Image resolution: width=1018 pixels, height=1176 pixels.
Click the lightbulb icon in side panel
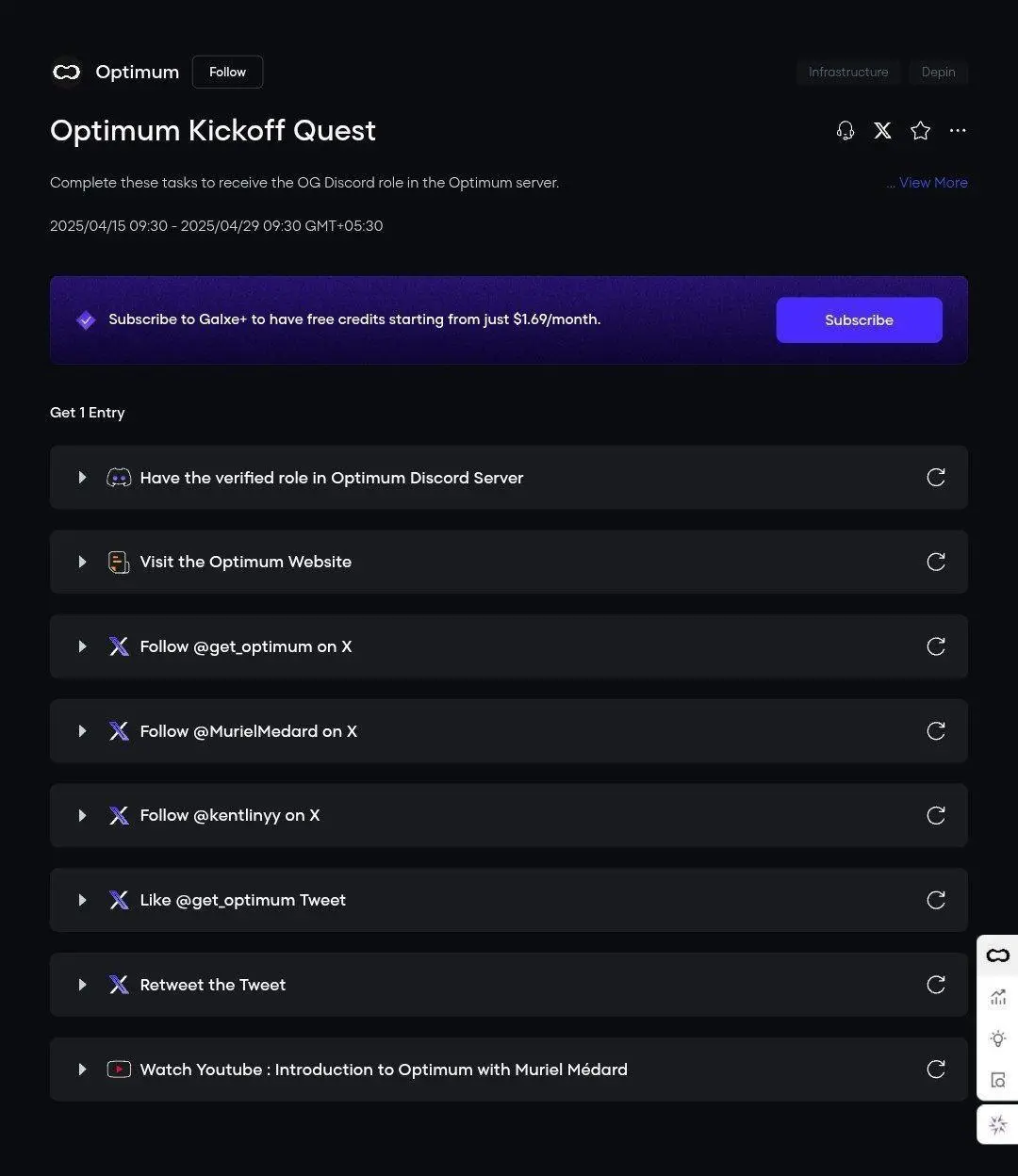point(998,1038)
